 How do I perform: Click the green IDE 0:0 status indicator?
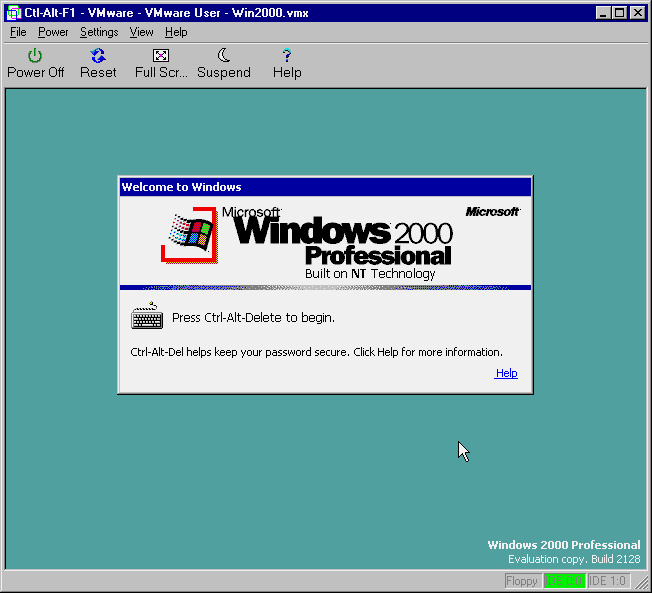pos(564,581)
